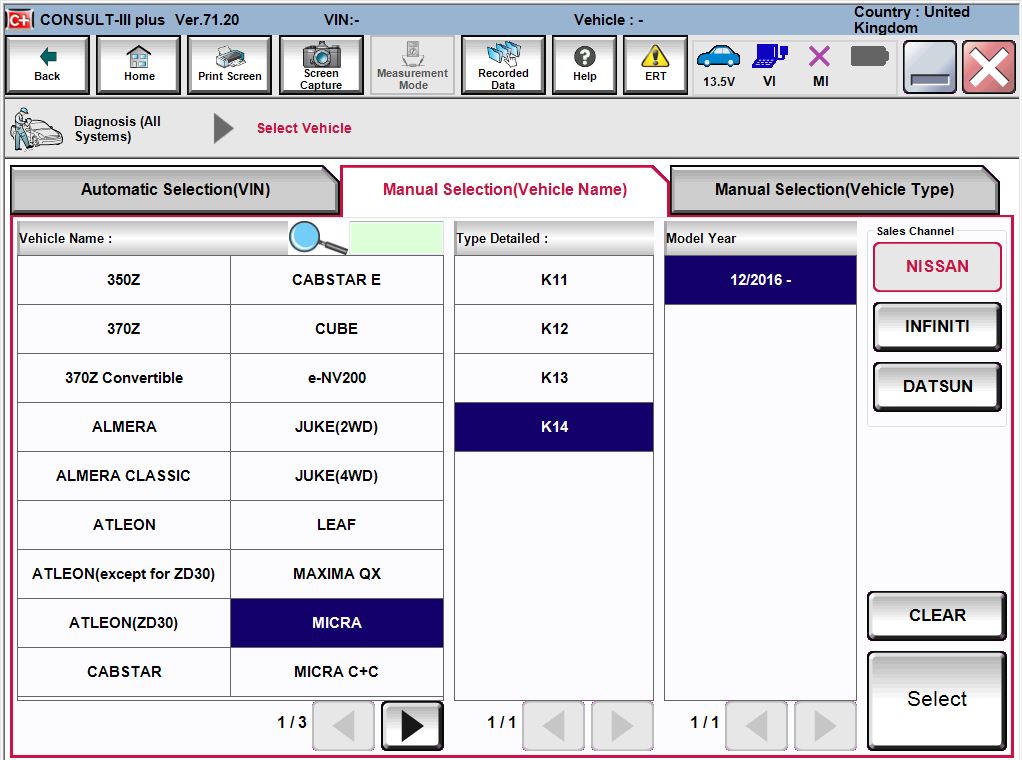Select 370Z vehicle

(124, 329)
